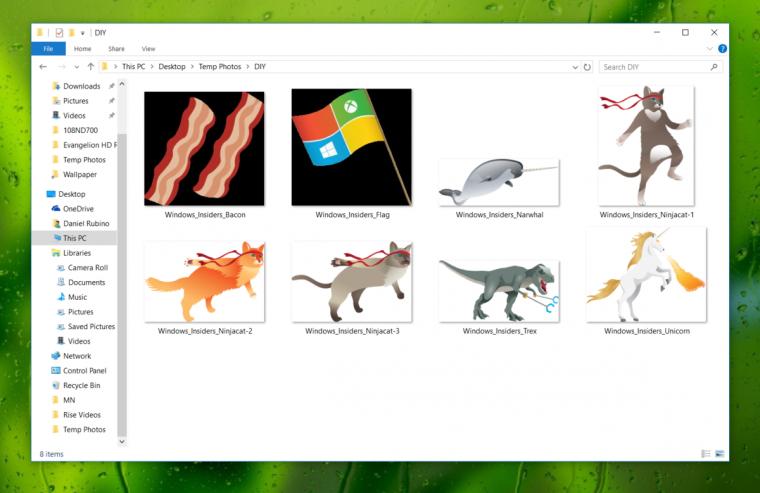Open the 108ND700 folder
The image size is (760, 493).
pyautogui.click(x=80, y=130)
